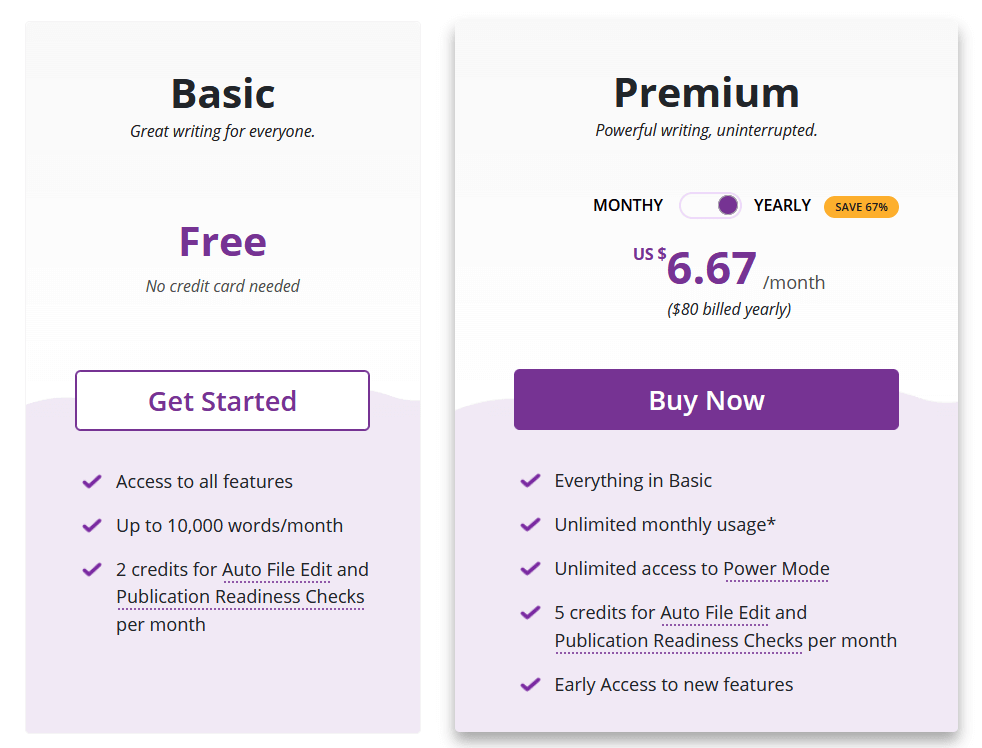Open the Power Mode link
982x748 pixels.
(776, 569)
